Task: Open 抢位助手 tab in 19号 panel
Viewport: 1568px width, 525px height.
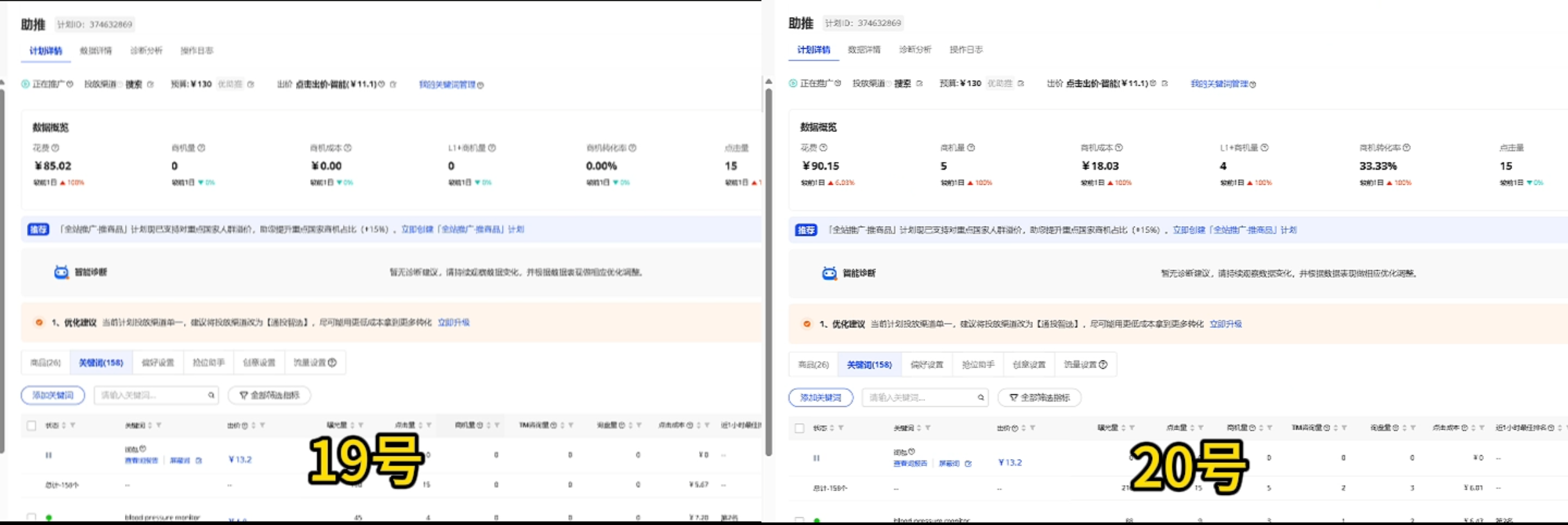Action: coord(209,362)
